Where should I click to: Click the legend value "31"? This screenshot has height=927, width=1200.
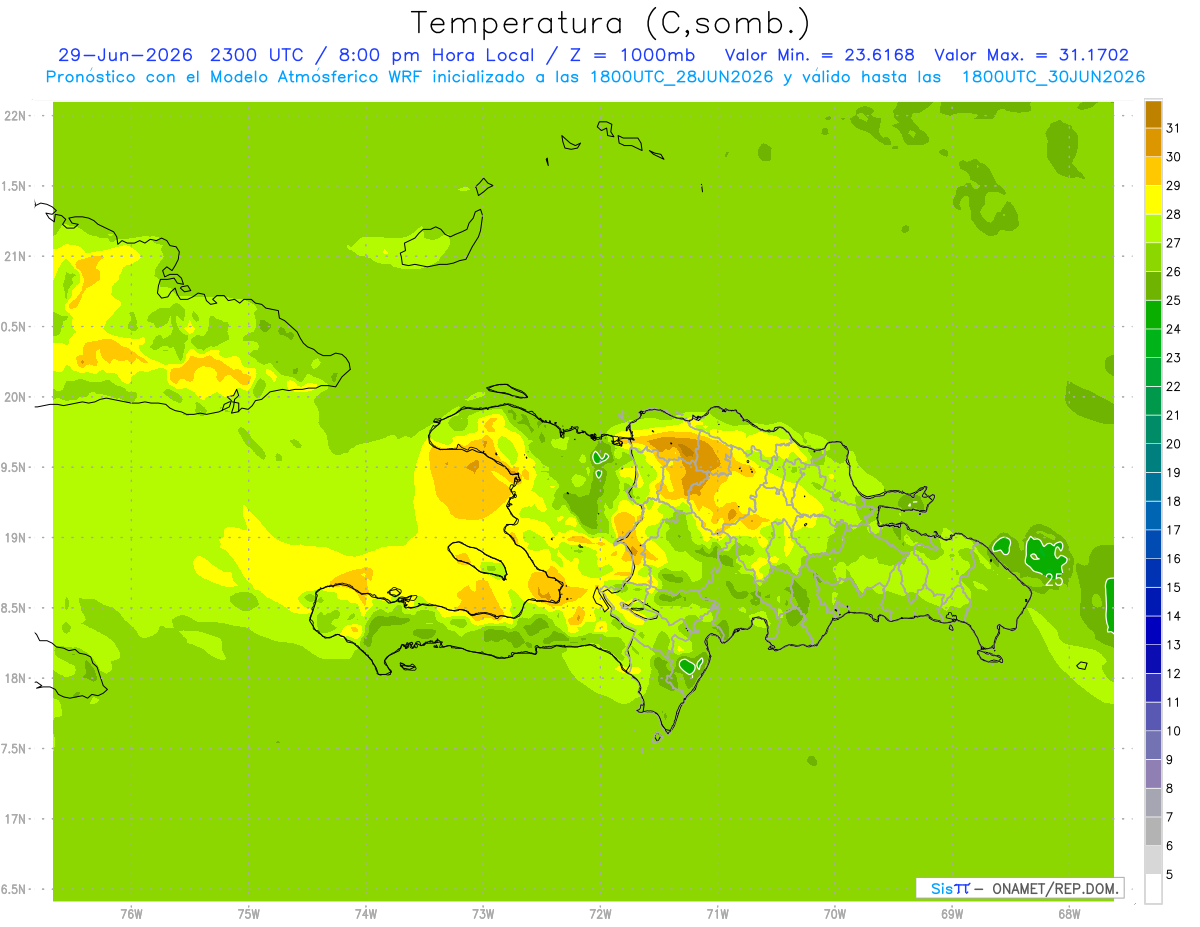point(1173,128)
